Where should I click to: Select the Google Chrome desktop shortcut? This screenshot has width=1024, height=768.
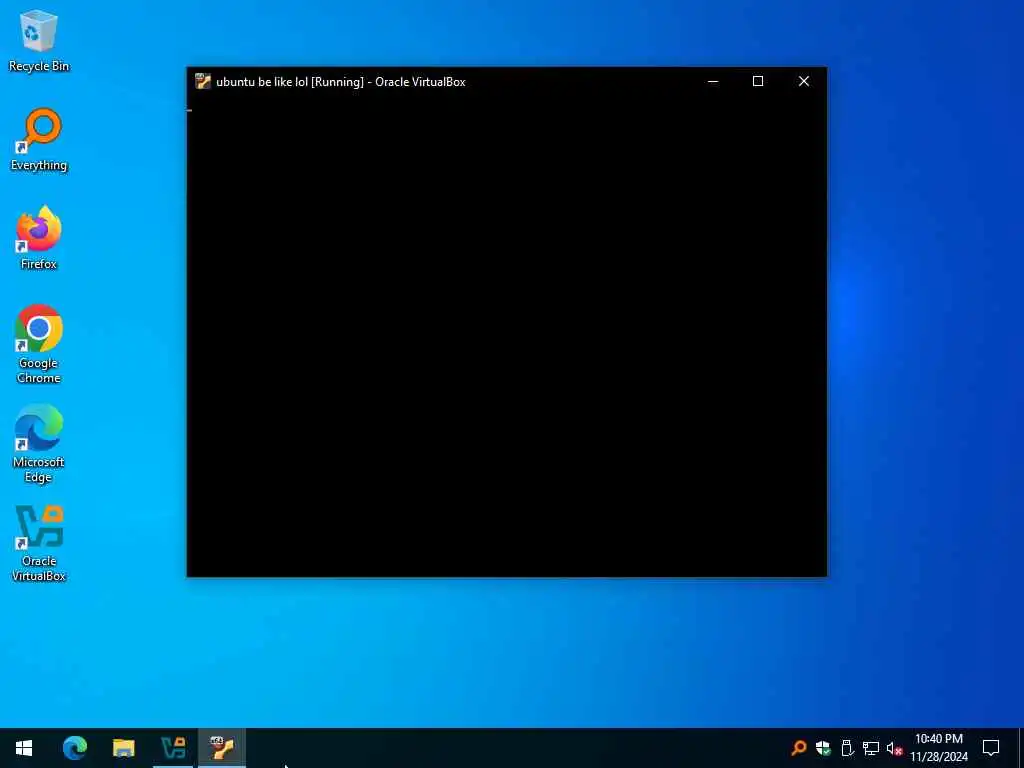click(x=39, y=344)
